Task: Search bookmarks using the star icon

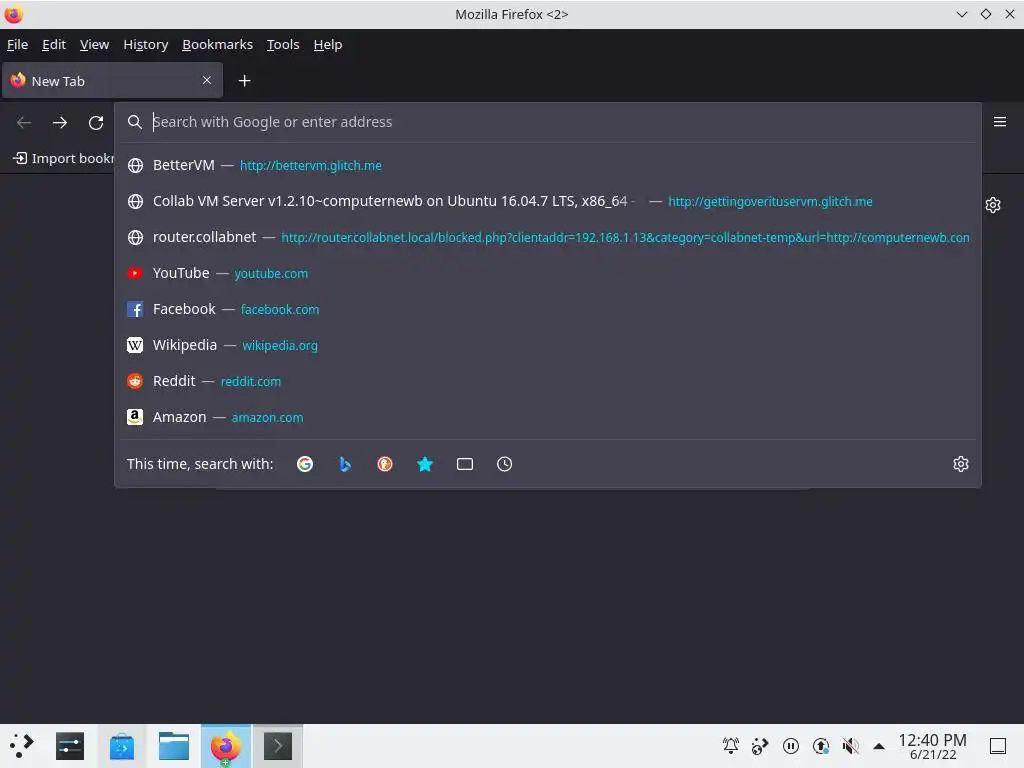Action: tap(424, 464)
